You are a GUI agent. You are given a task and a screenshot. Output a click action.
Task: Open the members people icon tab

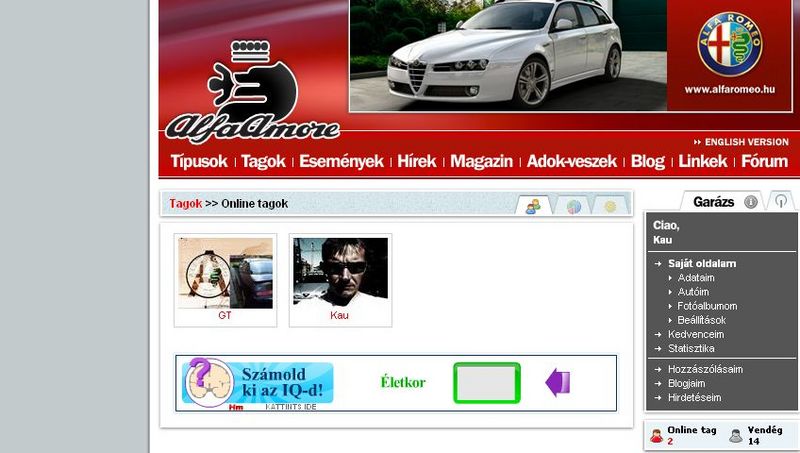coord(534,206)
